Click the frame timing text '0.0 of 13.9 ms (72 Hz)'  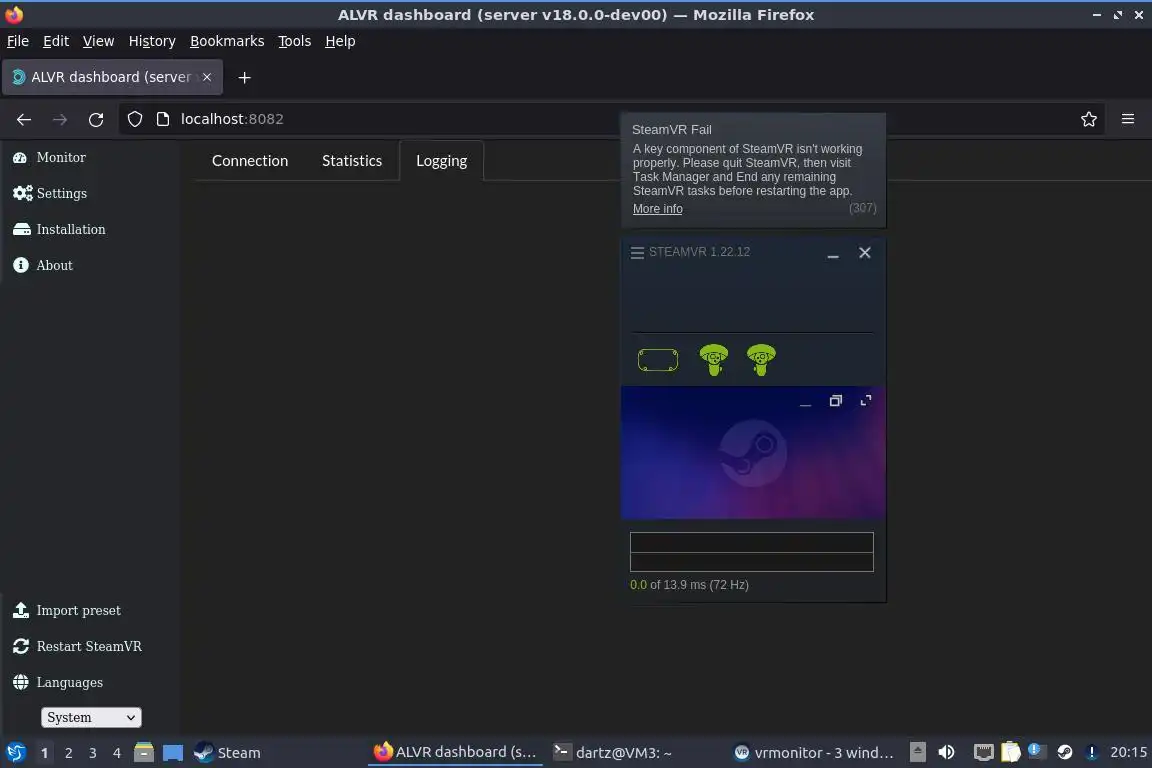pyautogui.click(x=689, y=585)
